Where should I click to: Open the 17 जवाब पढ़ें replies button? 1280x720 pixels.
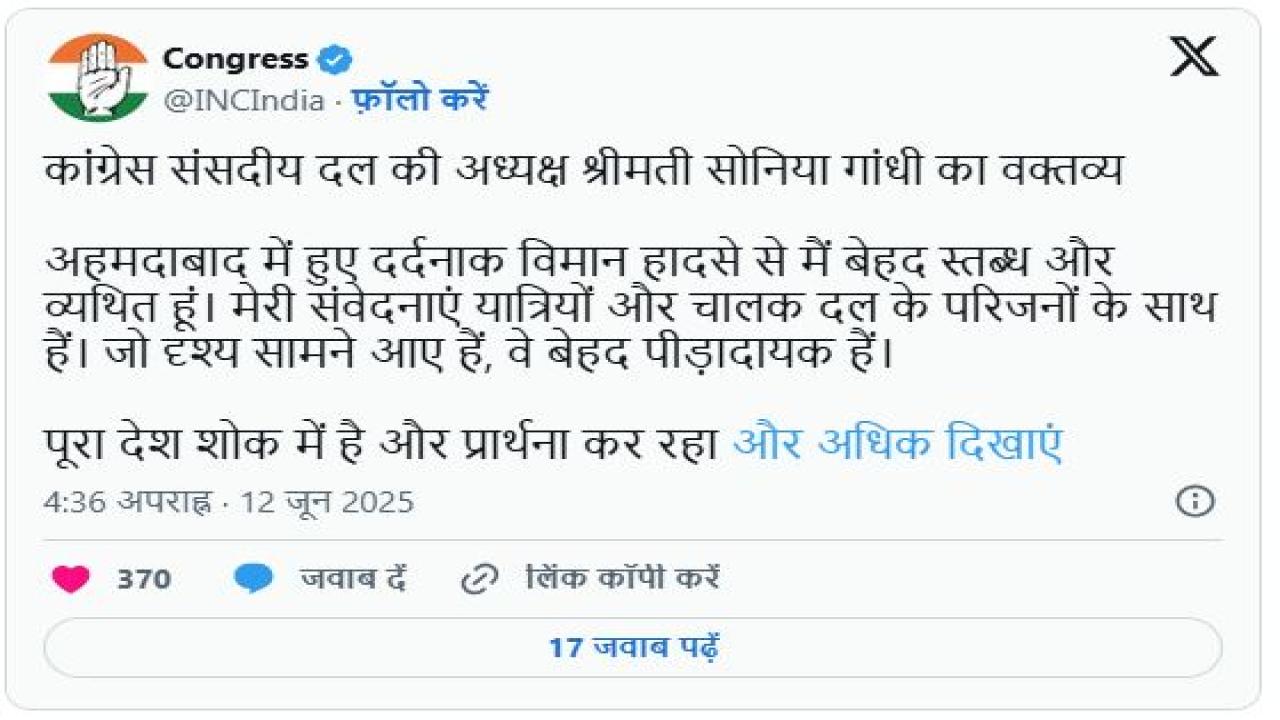coord(633,647)
